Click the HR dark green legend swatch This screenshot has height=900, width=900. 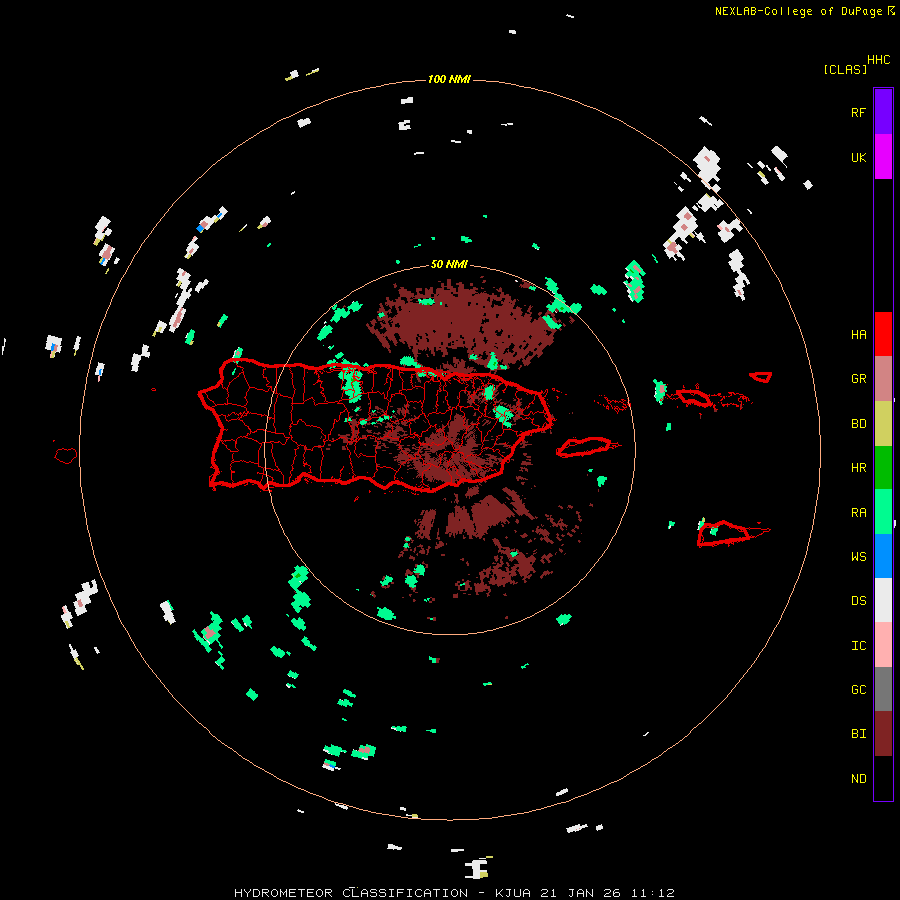click(883, 467)
